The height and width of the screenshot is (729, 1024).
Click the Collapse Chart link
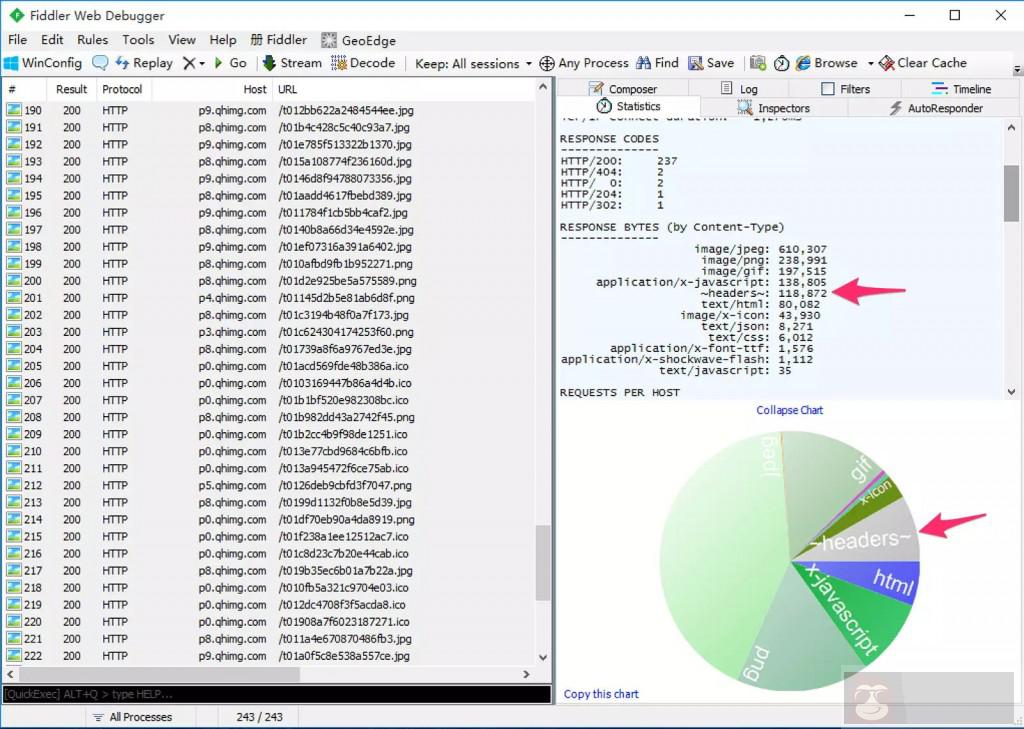789,410
